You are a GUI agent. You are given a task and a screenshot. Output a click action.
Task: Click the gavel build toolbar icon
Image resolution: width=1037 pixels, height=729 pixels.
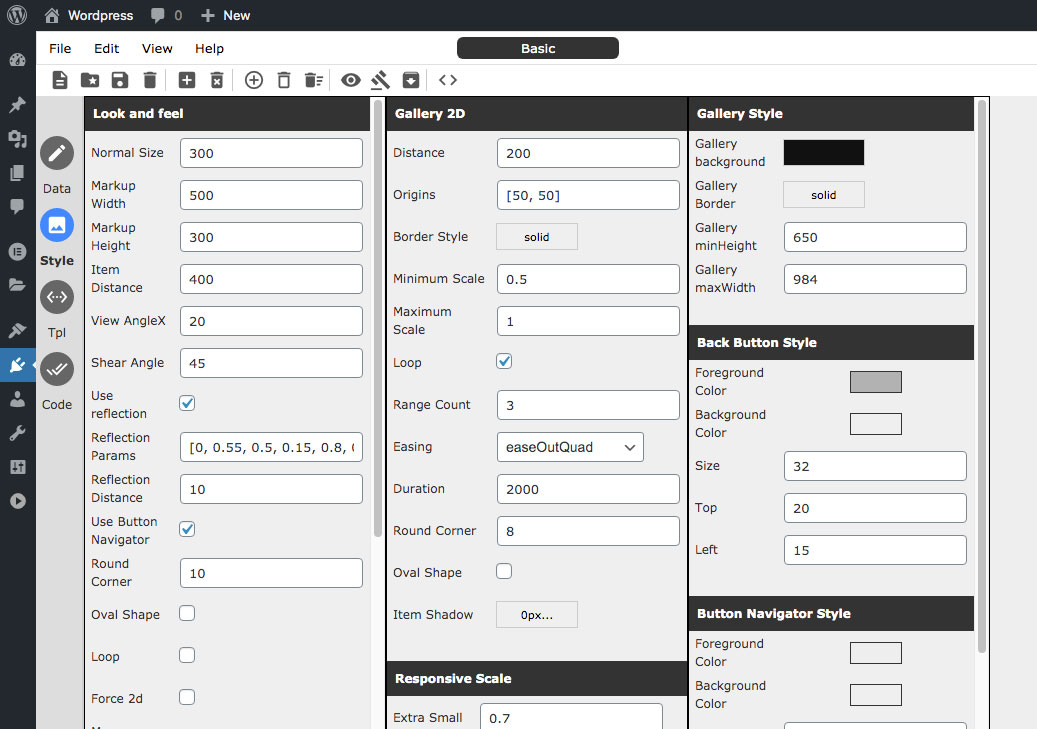(x=380, y=80)
